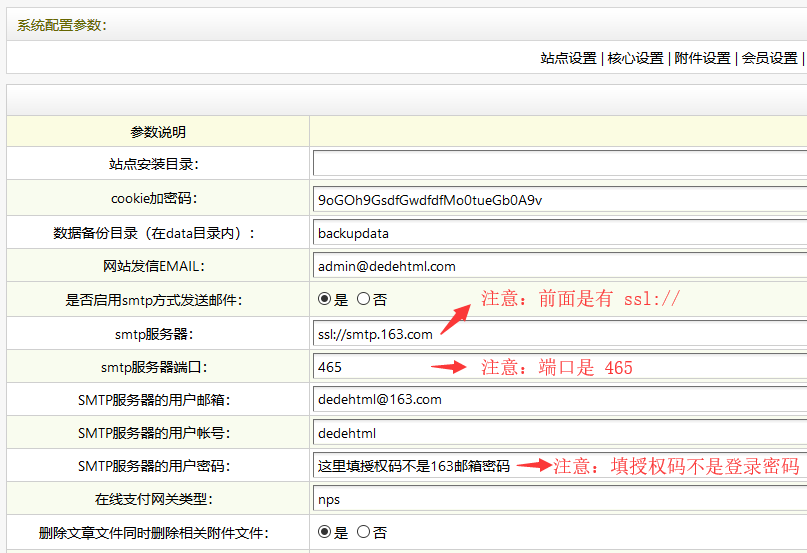807x553 pixels.
Task: Click the 参数说明 column header
Action: coord(158,132)
